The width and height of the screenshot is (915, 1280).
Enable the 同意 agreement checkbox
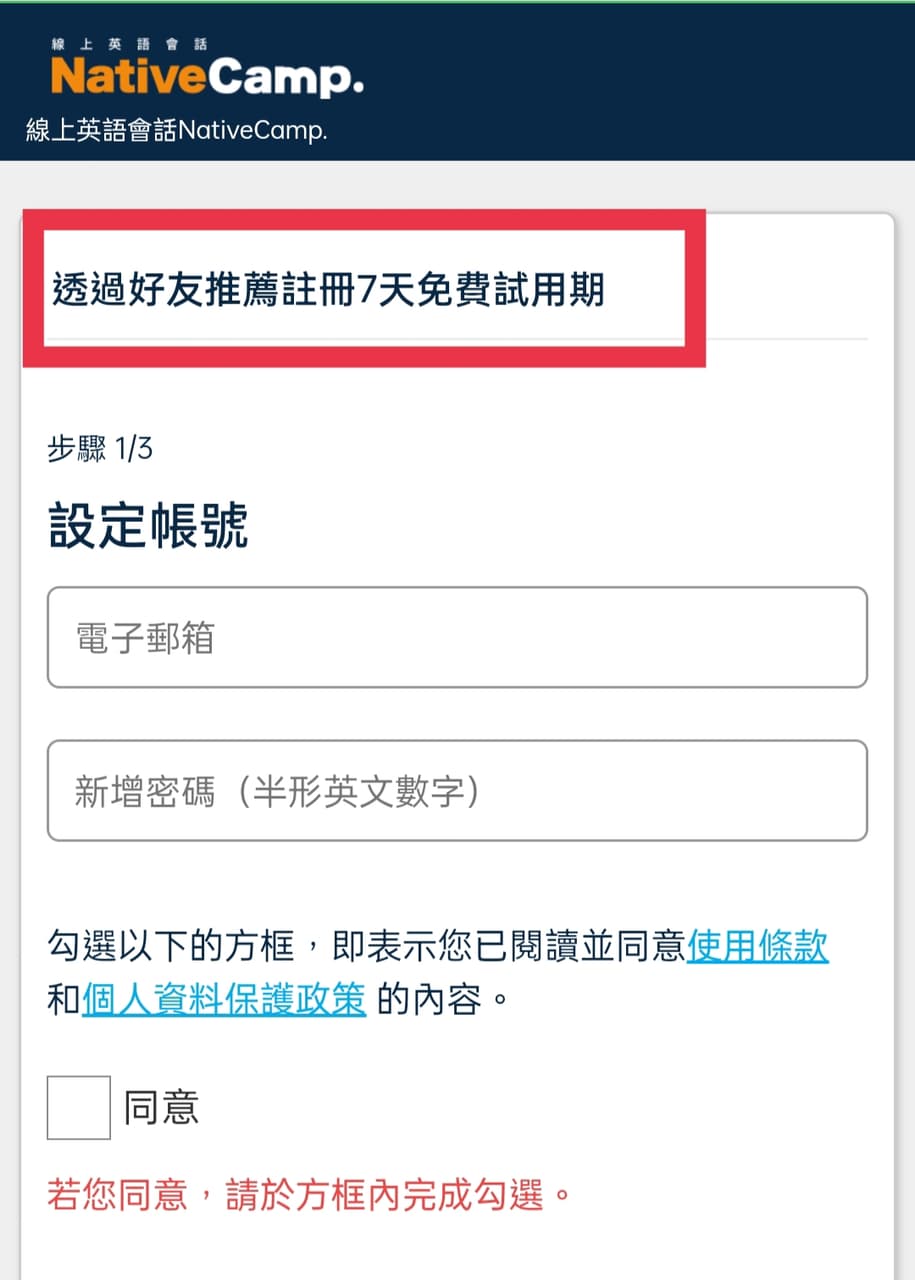[x=77, y=1107]
